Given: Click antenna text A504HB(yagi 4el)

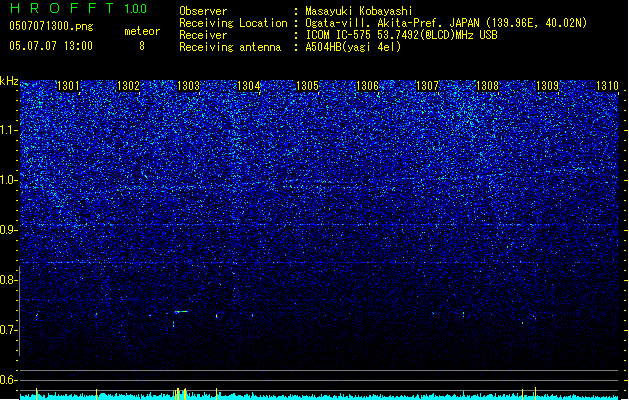Looking at the screenshot, I should tap(353, 47).
